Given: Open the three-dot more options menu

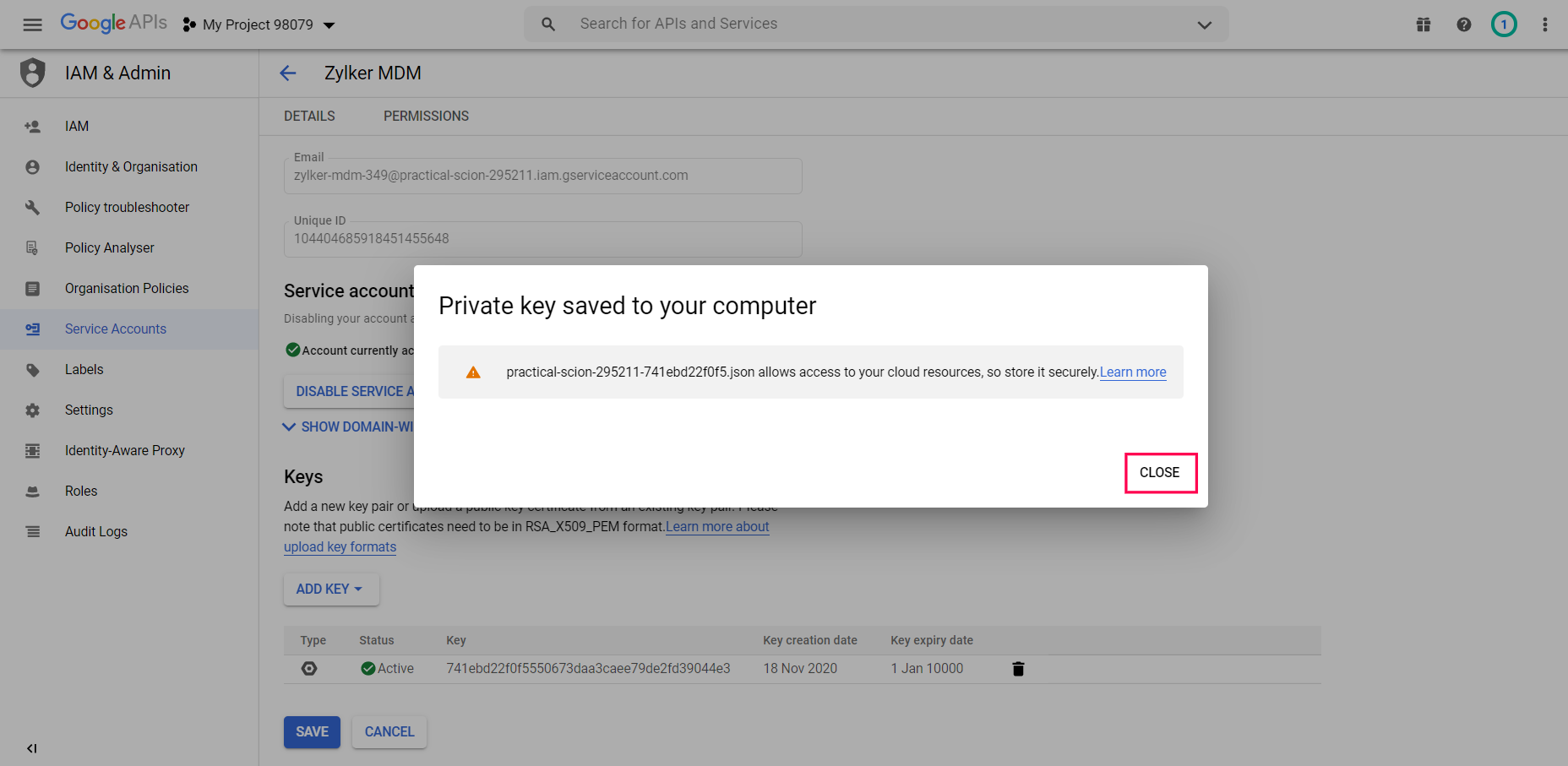Looking at the screenshot, I should point(1545,24).
